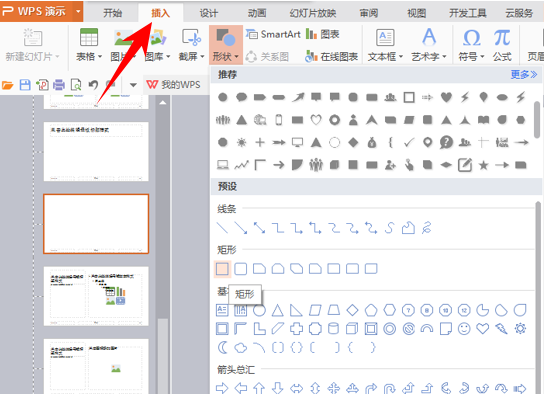This screenshot has height=394, width=544.
Task: Switch to the 开发工具 tab
Action: coord(468,13)
